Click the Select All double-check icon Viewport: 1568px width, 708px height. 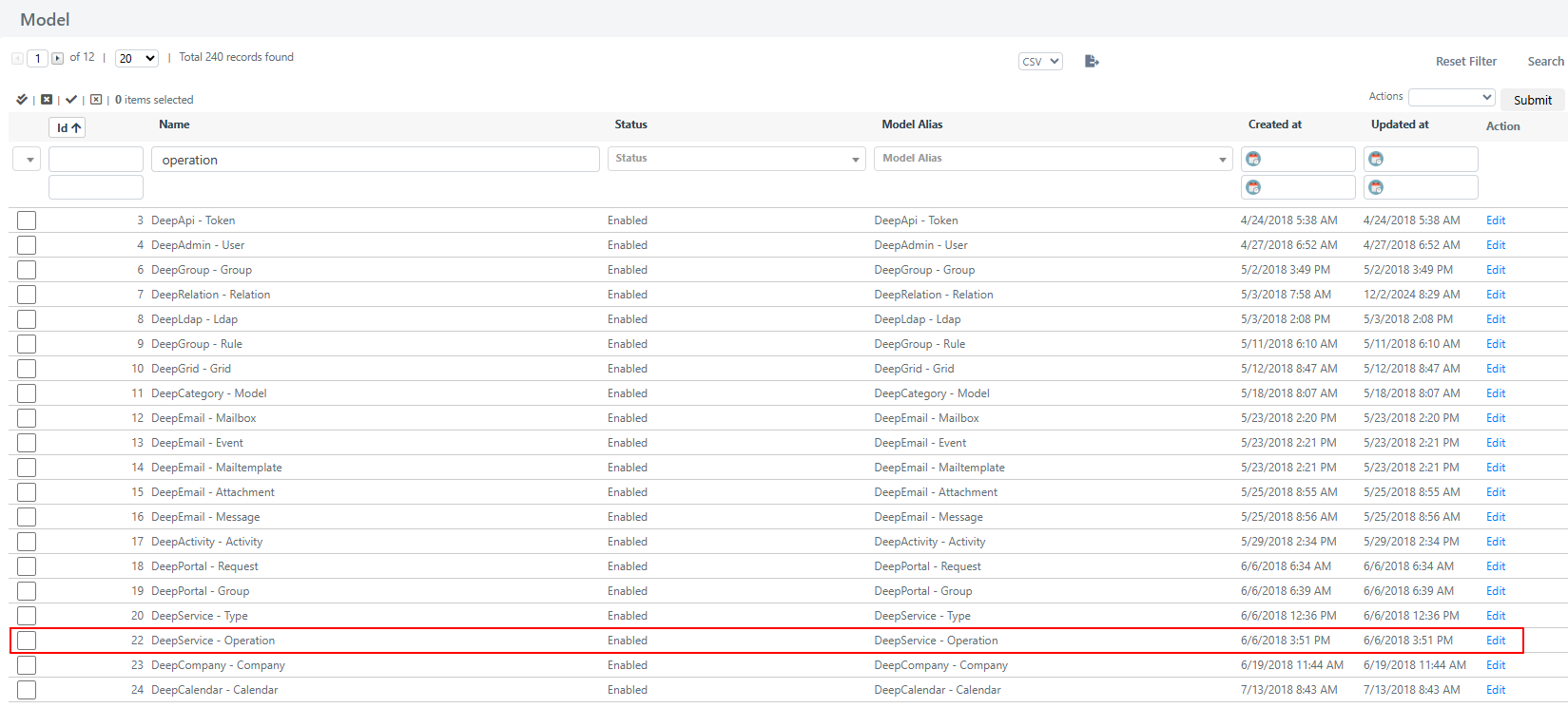(x=22, y=100)
